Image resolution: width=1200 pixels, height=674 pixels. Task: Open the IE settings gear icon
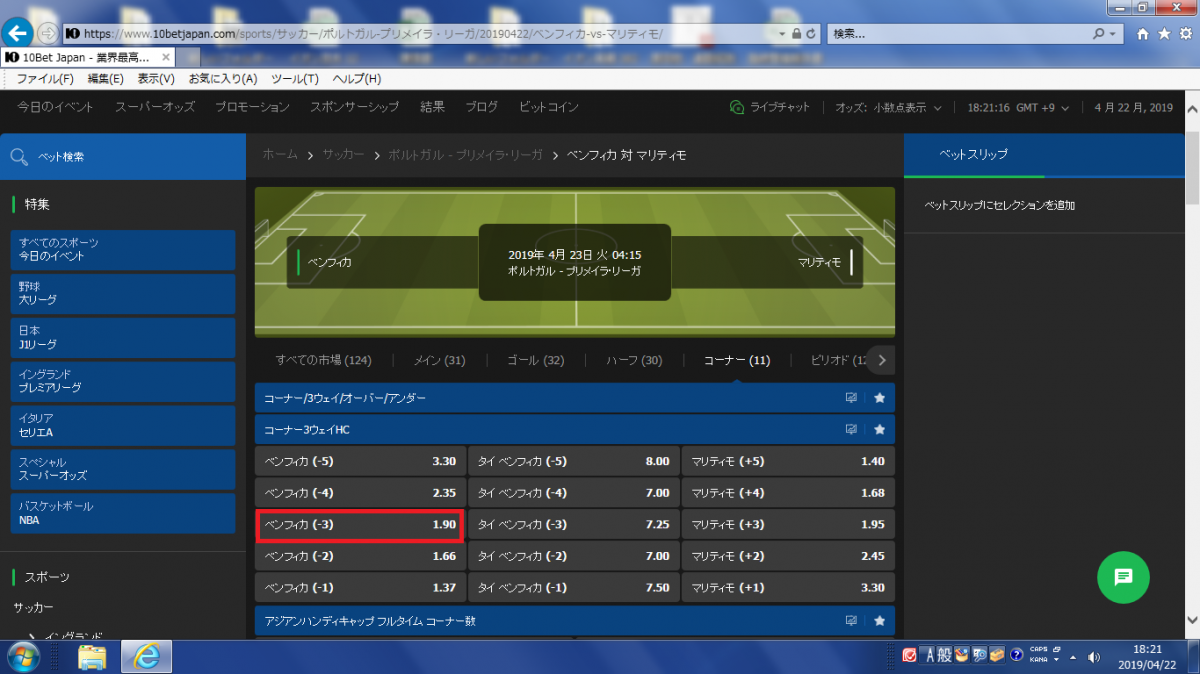(x=1184, y=33)
